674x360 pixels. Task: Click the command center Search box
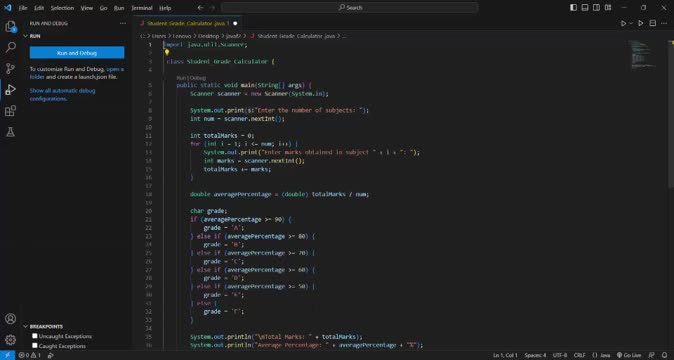[x=349, y=8]
